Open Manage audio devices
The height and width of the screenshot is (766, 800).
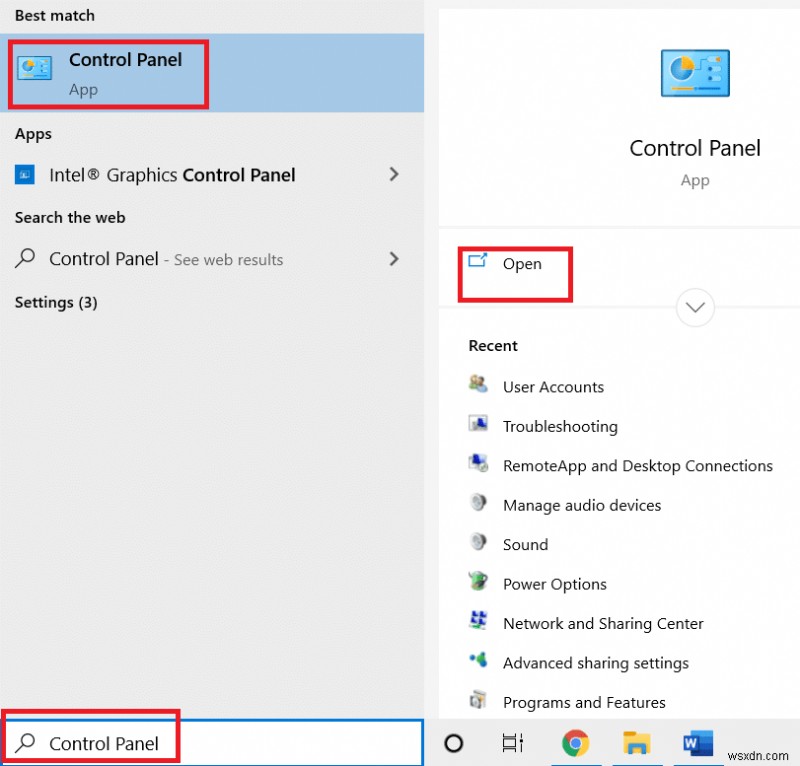click(581, 505)
